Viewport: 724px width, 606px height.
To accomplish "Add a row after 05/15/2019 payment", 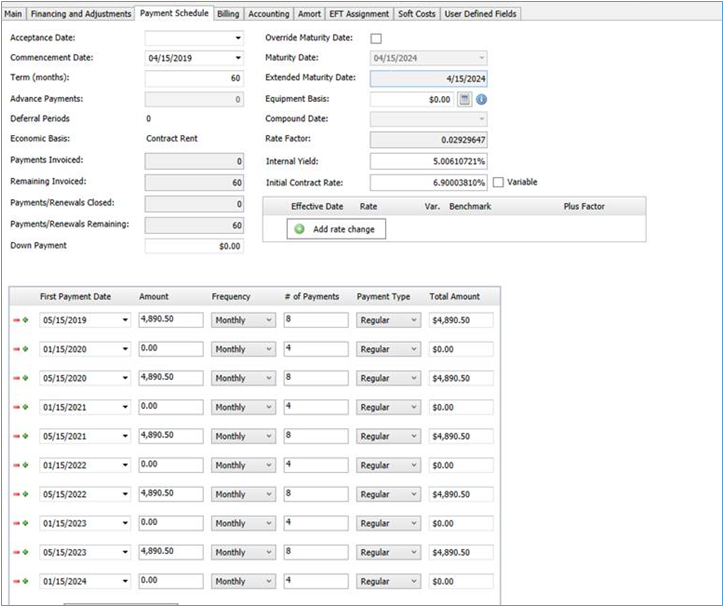I will tap(25, 320).
